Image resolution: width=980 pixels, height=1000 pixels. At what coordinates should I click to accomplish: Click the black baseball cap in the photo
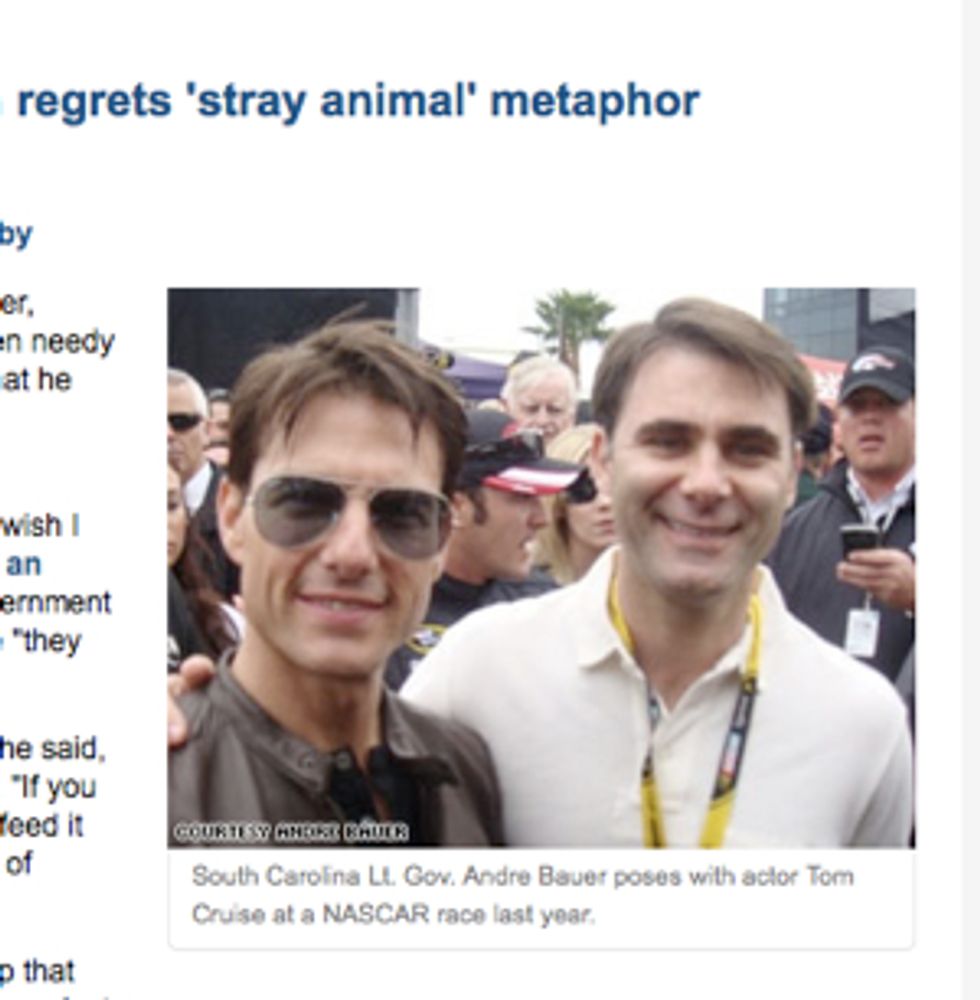(x=877, y=374)
